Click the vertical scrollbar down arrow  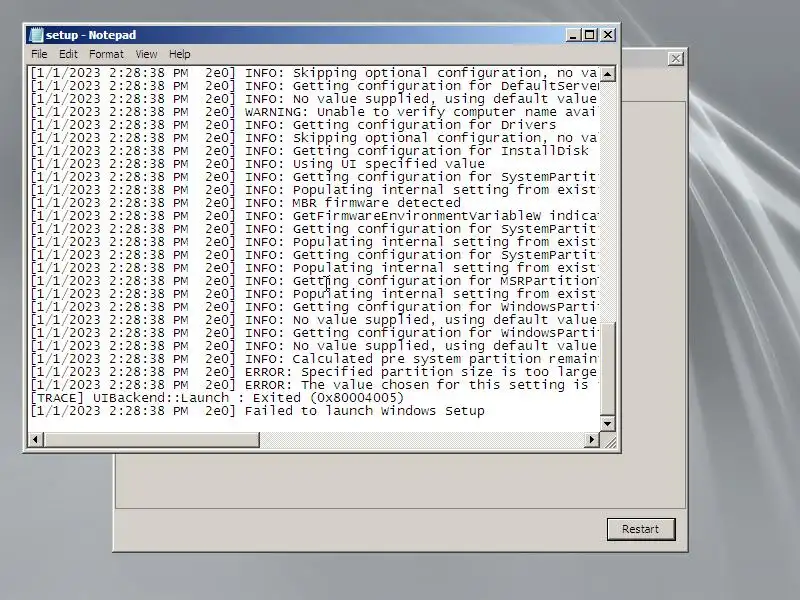(607, 423)
